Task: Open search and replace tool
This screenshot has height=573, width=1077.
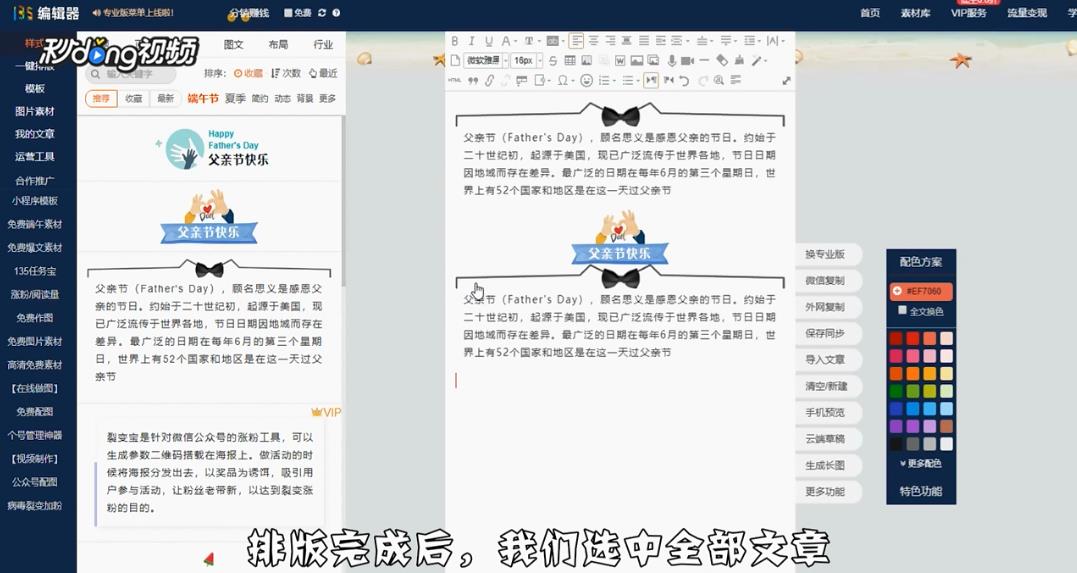Action: coord(718,80)
